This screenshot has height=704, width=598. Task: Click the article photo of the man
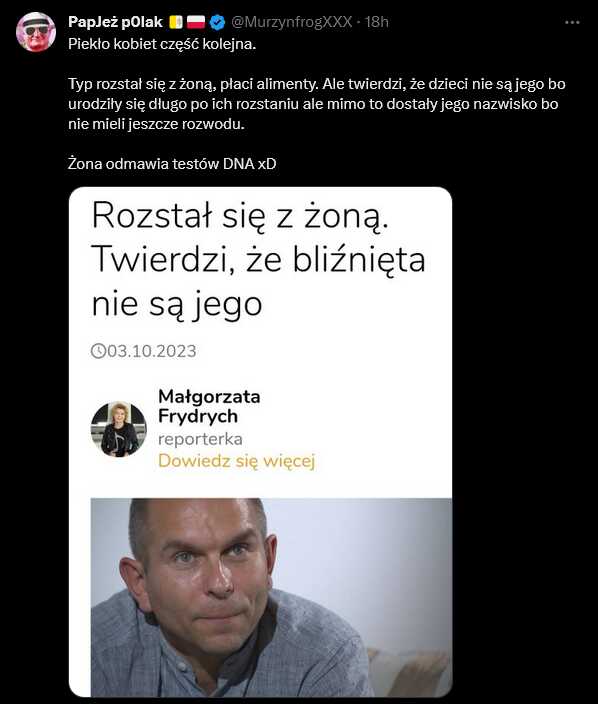click(x=271, y=597)
